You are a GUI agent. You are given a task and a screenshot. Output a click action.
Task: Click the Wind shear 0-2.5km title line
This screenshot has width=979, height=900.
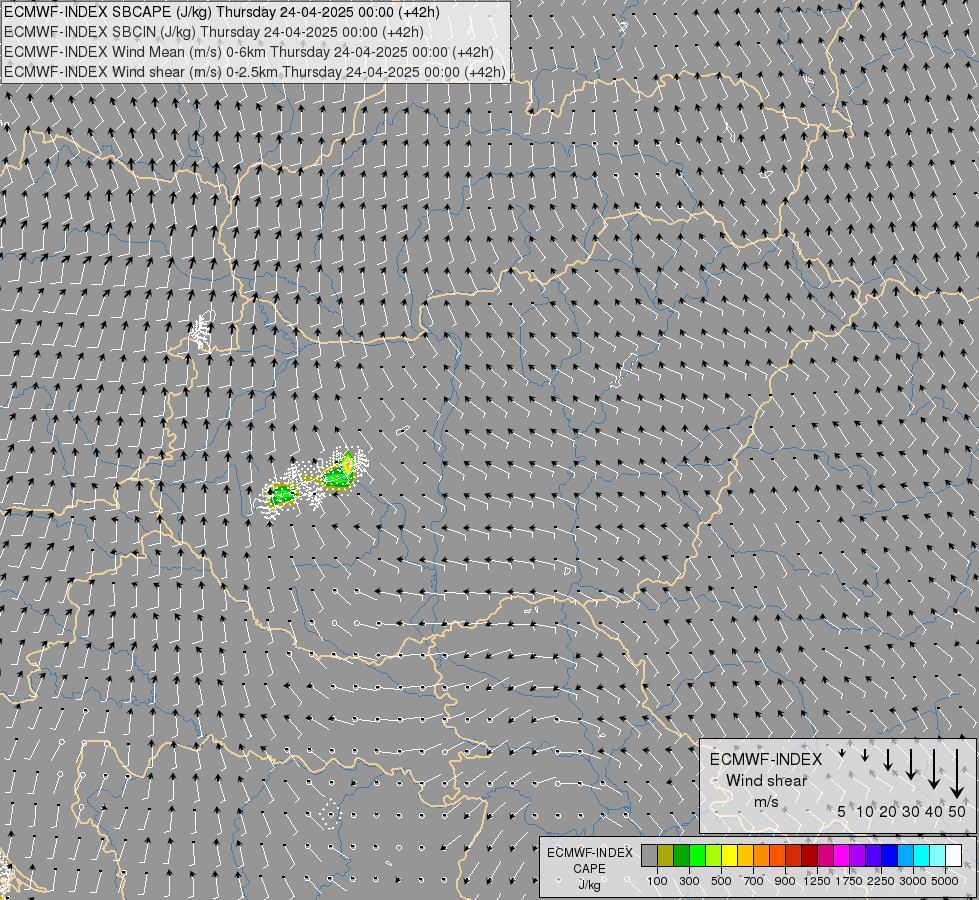tap(255, 72)
